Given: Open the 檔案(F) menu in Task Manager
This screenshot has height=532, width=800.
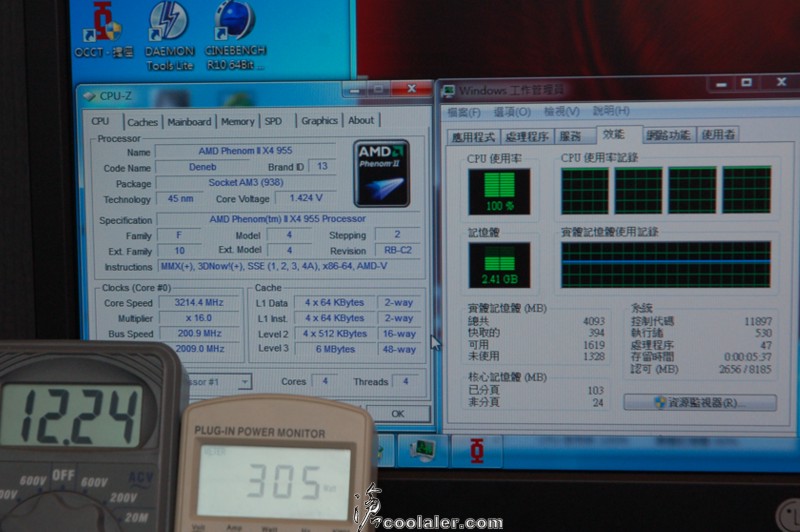Looking at the screenshot, I should 464,112.
